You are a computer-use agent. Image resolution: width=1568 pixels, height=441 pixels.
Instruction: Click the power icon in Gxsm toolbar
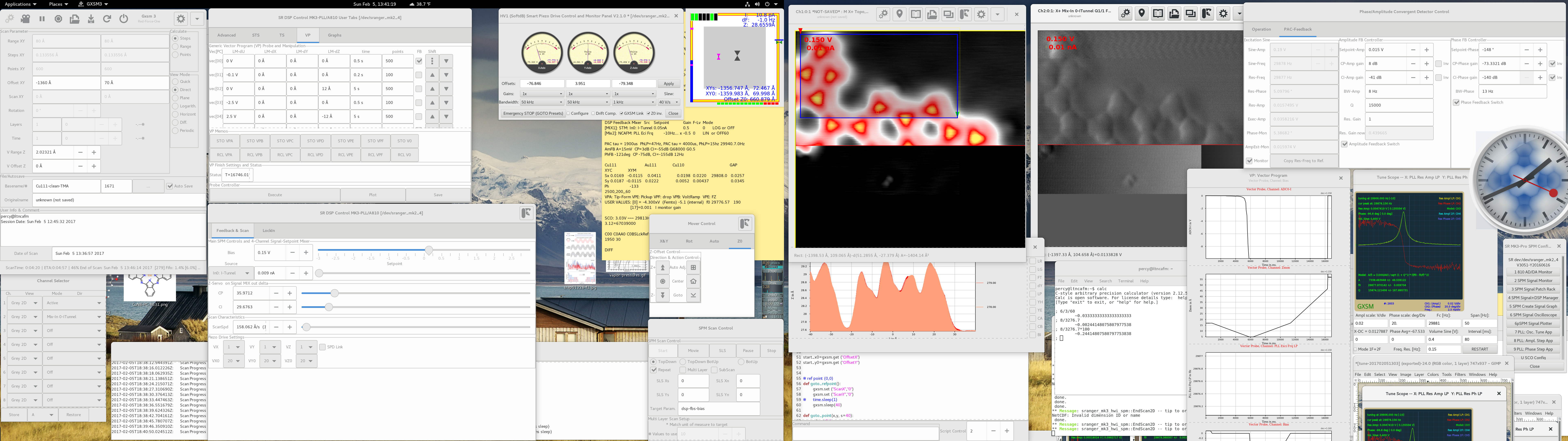124,19
